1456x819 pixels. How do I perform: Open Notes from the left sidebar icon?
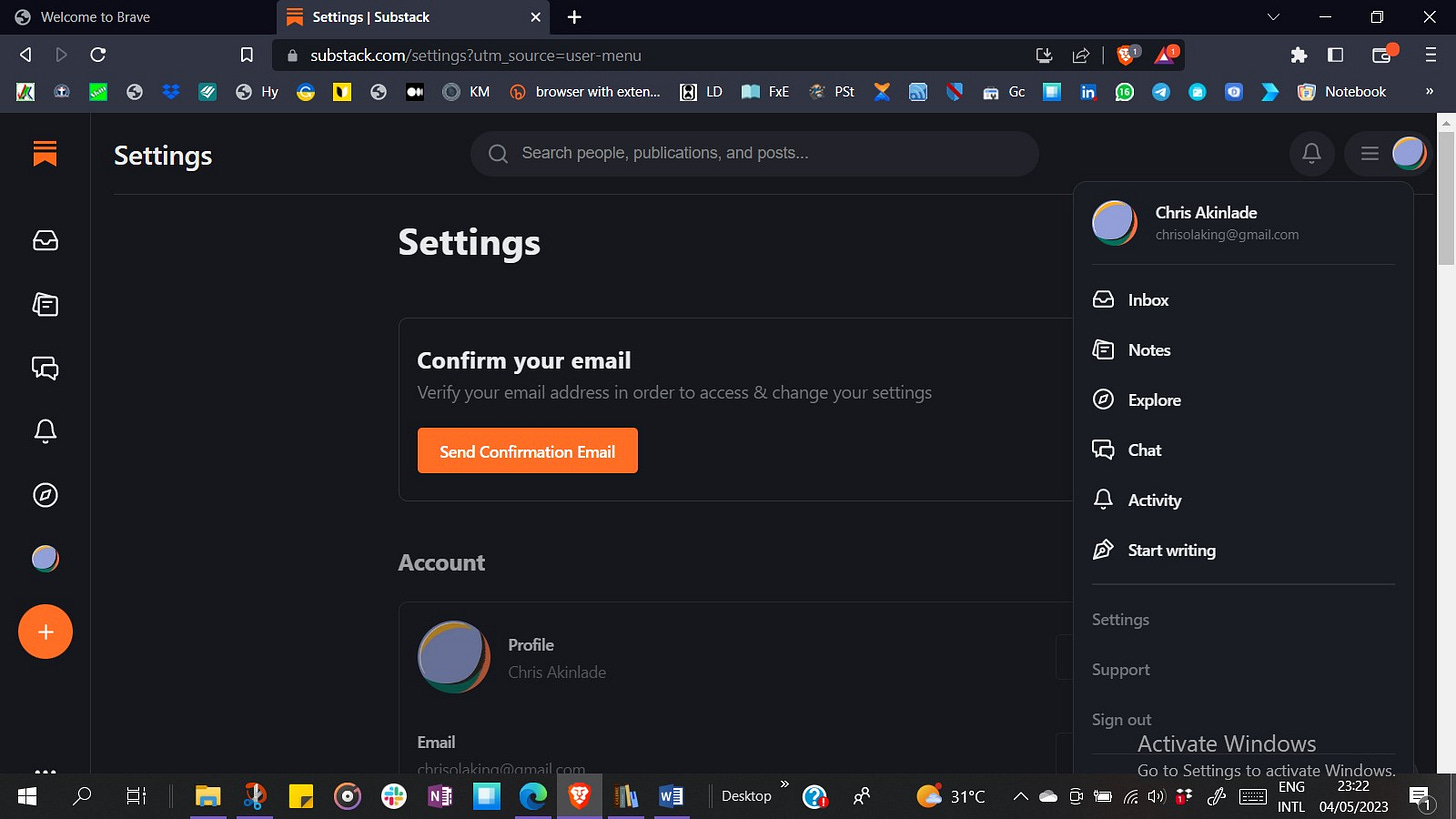tap(45, 304)
